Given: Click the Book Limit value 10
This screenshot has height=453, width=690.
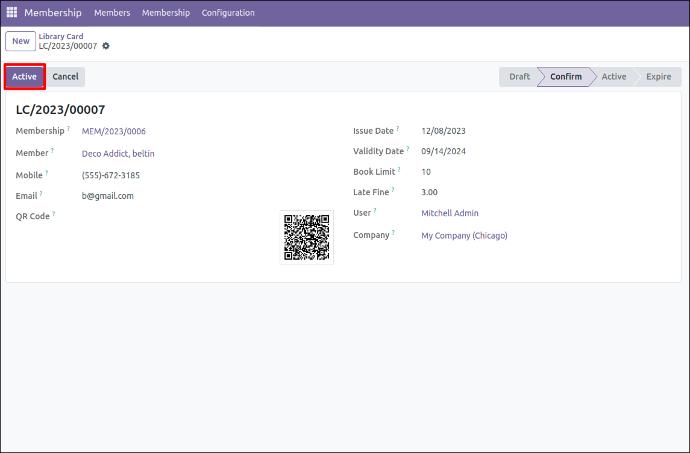Looking at the screenshot, I should (x=426, y=172).
